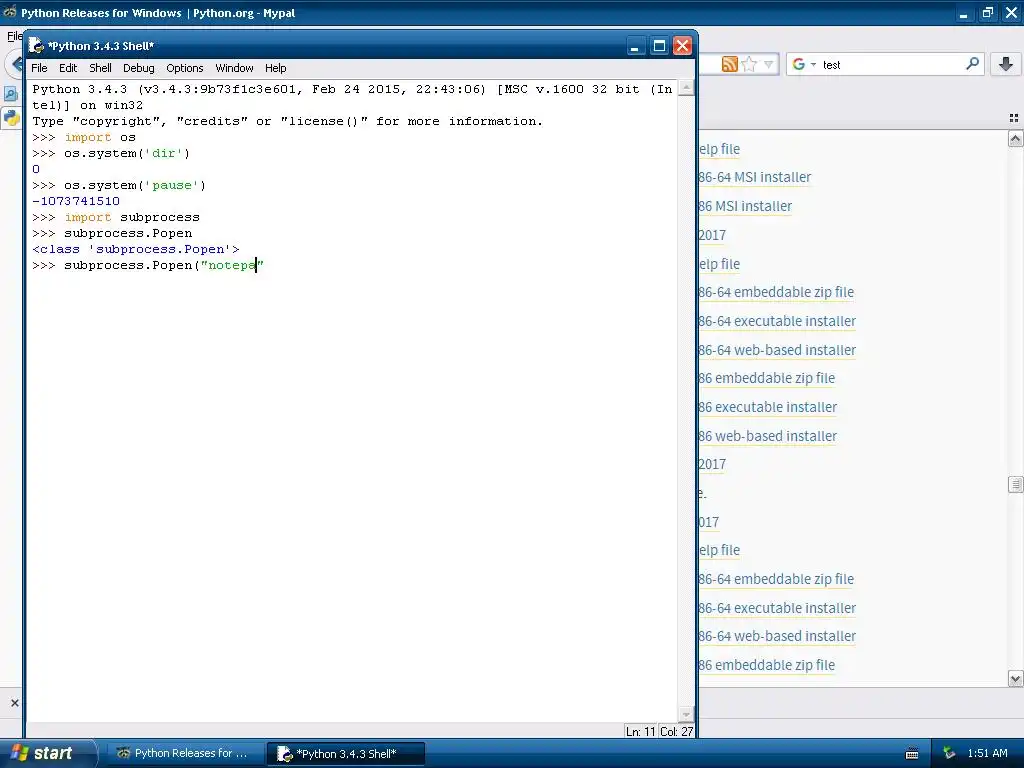Click the os.system('pause') line

[135, 185]
